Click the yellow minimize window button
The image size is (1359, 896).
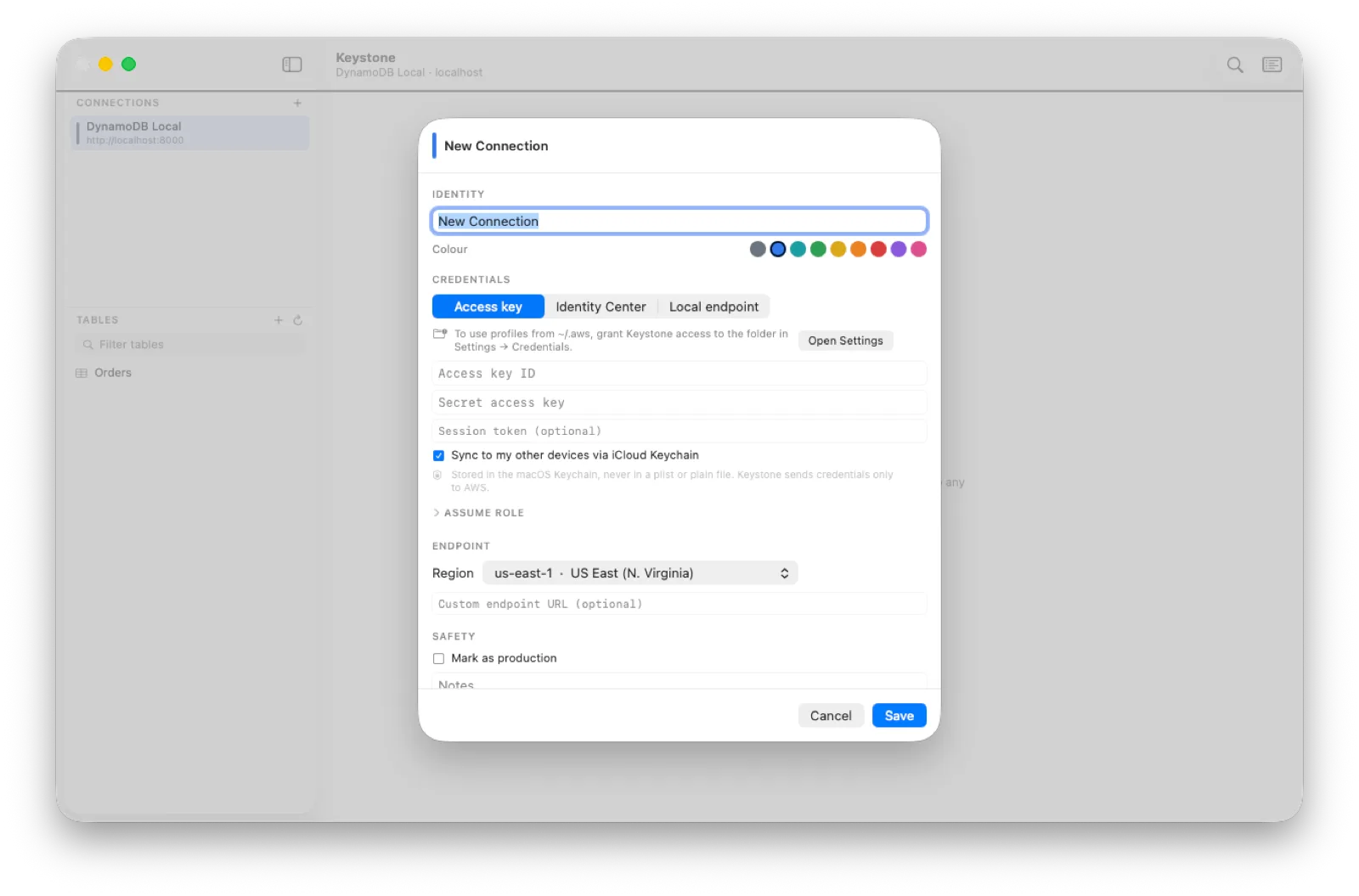tap(105, 65)
